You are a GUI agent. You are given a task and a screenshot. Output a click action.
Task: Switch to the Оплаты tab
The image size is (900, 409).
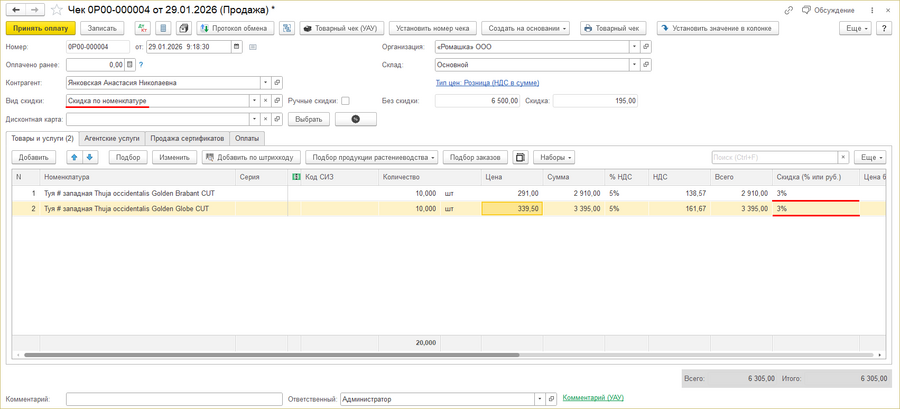point(247,138)
